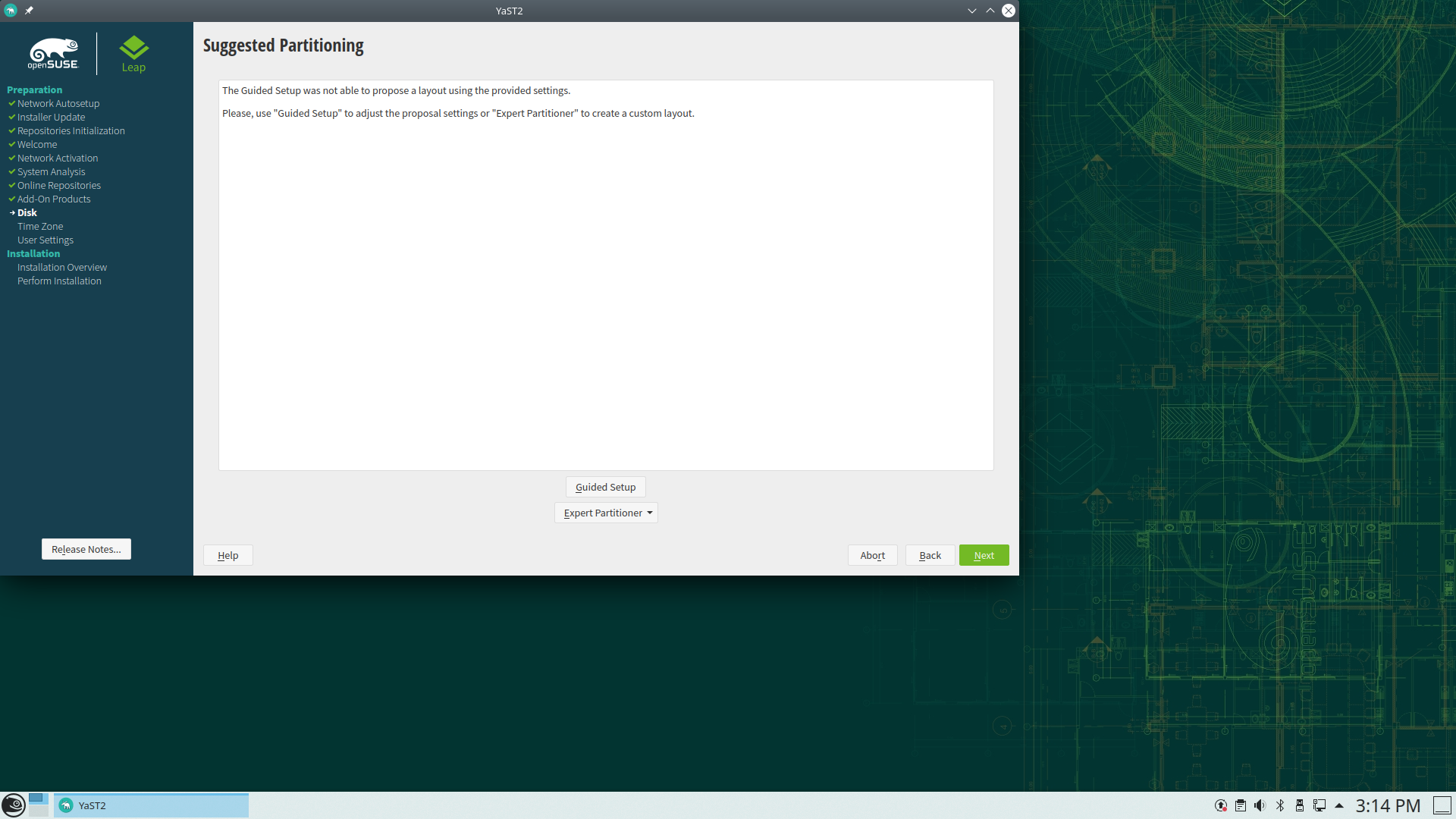
Task: Click the Guided Setup button
Action: tap(605, 488)
